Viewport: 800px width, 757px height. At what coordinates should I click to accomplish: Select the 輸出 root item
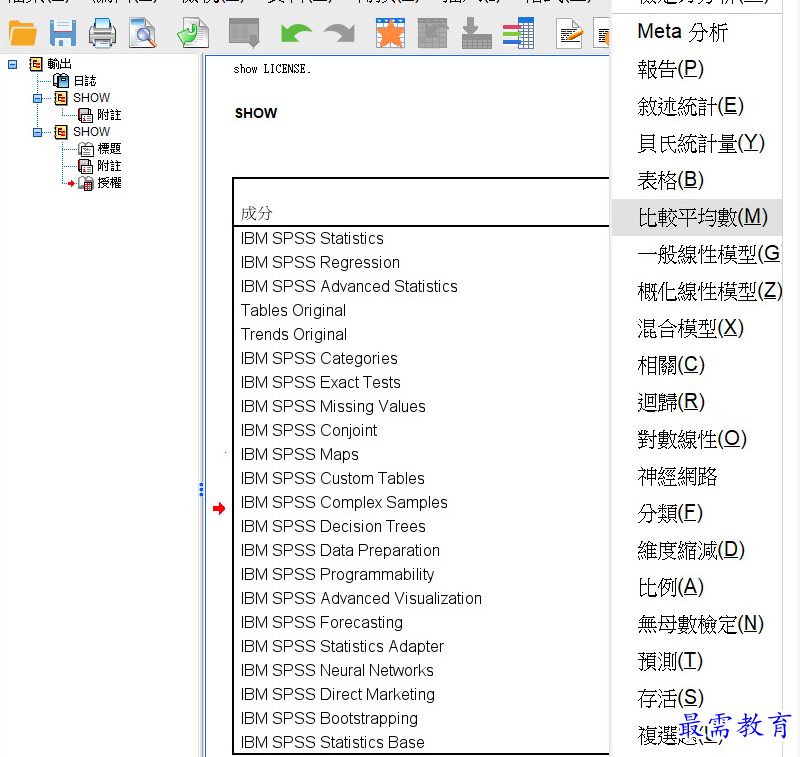pyautogui.click(x=59, y=64)
